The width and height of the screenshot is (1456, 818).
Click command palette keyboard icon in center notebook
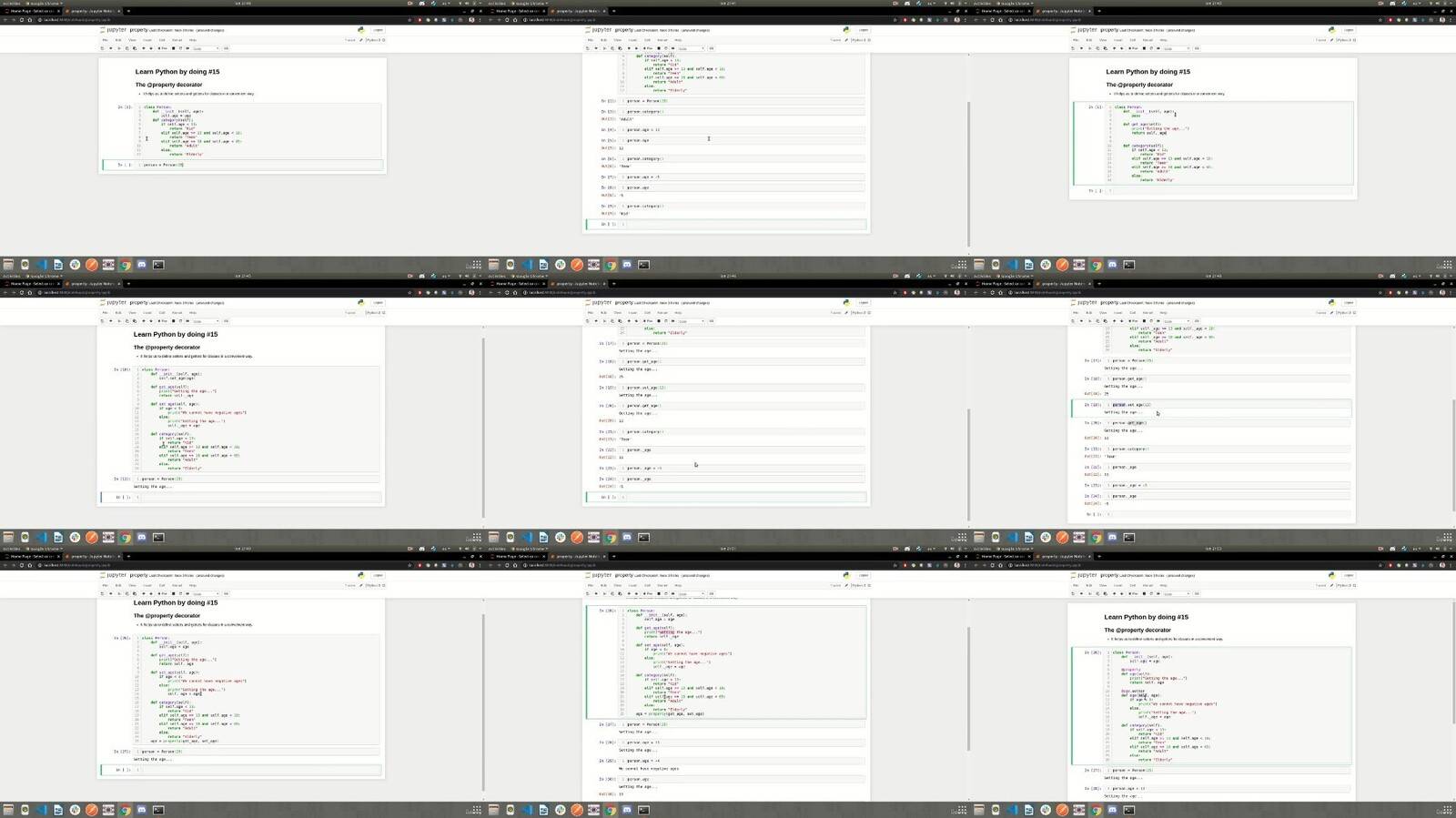coord(712,321)
